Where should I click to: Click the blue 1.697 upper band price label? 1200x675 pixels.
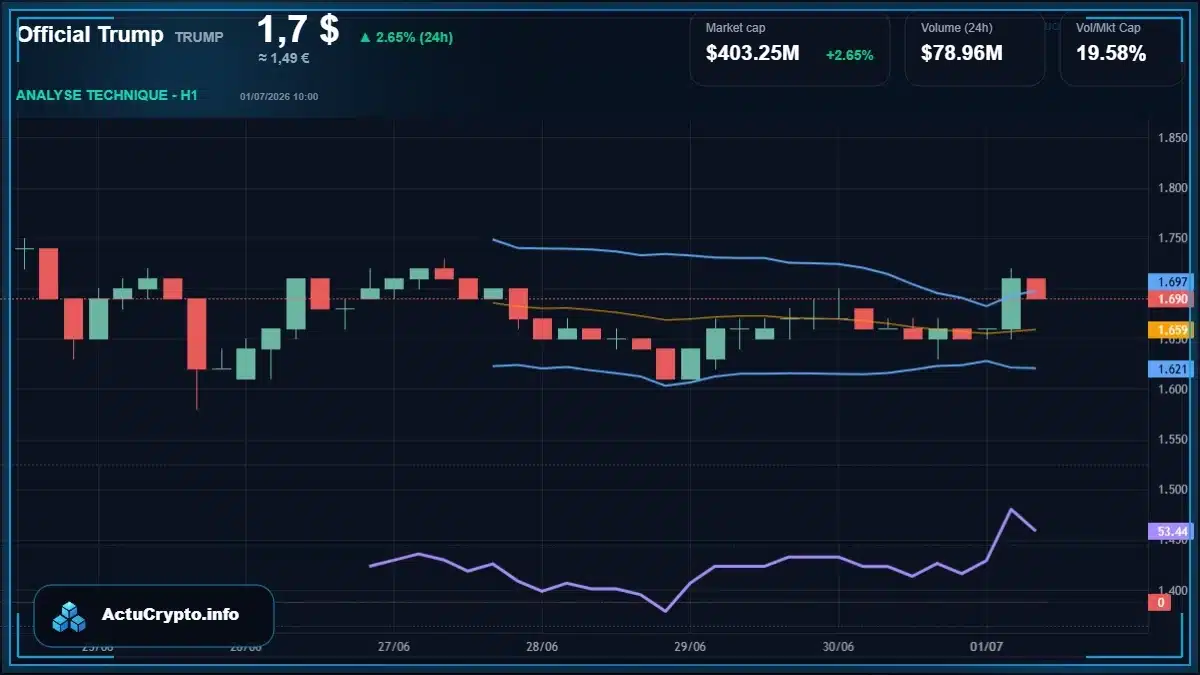coord(1168,282)
